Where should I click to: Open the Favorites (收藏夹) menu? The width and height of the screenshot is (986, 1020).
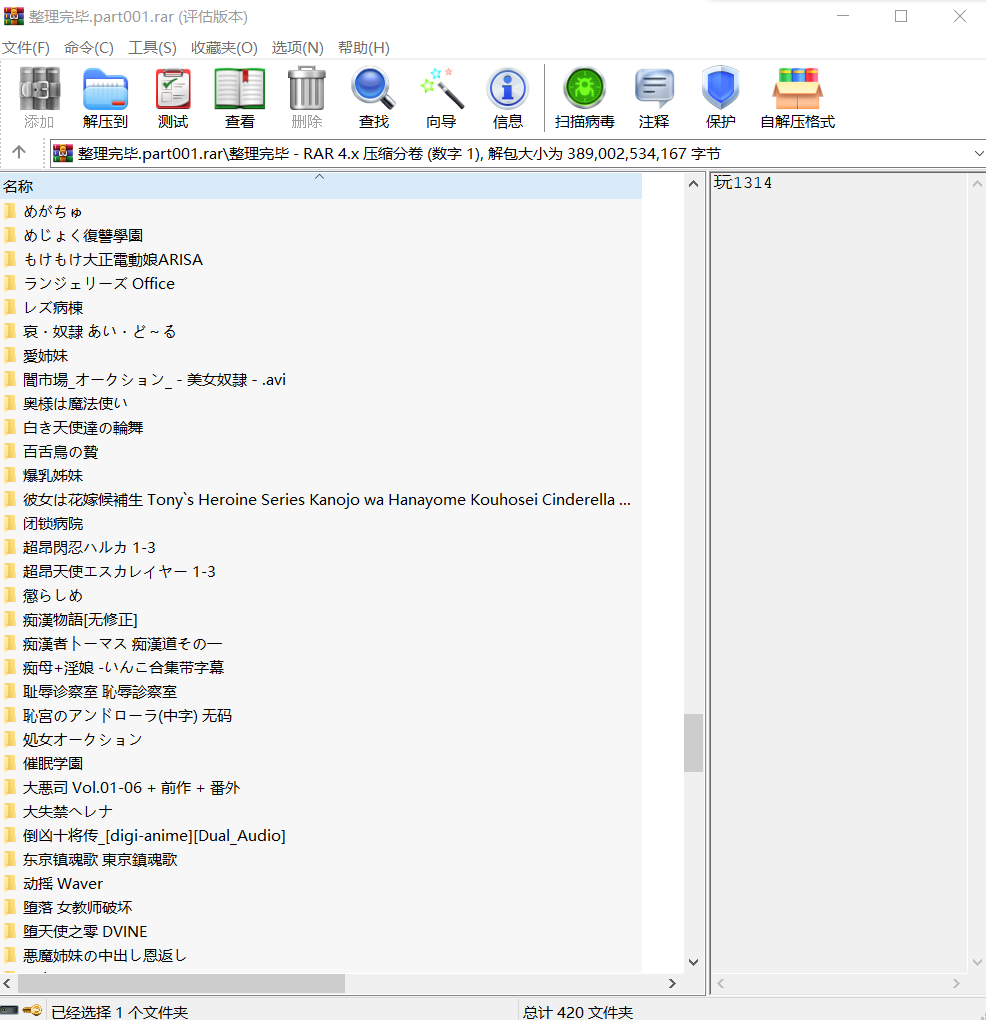[x=224, y=47]
